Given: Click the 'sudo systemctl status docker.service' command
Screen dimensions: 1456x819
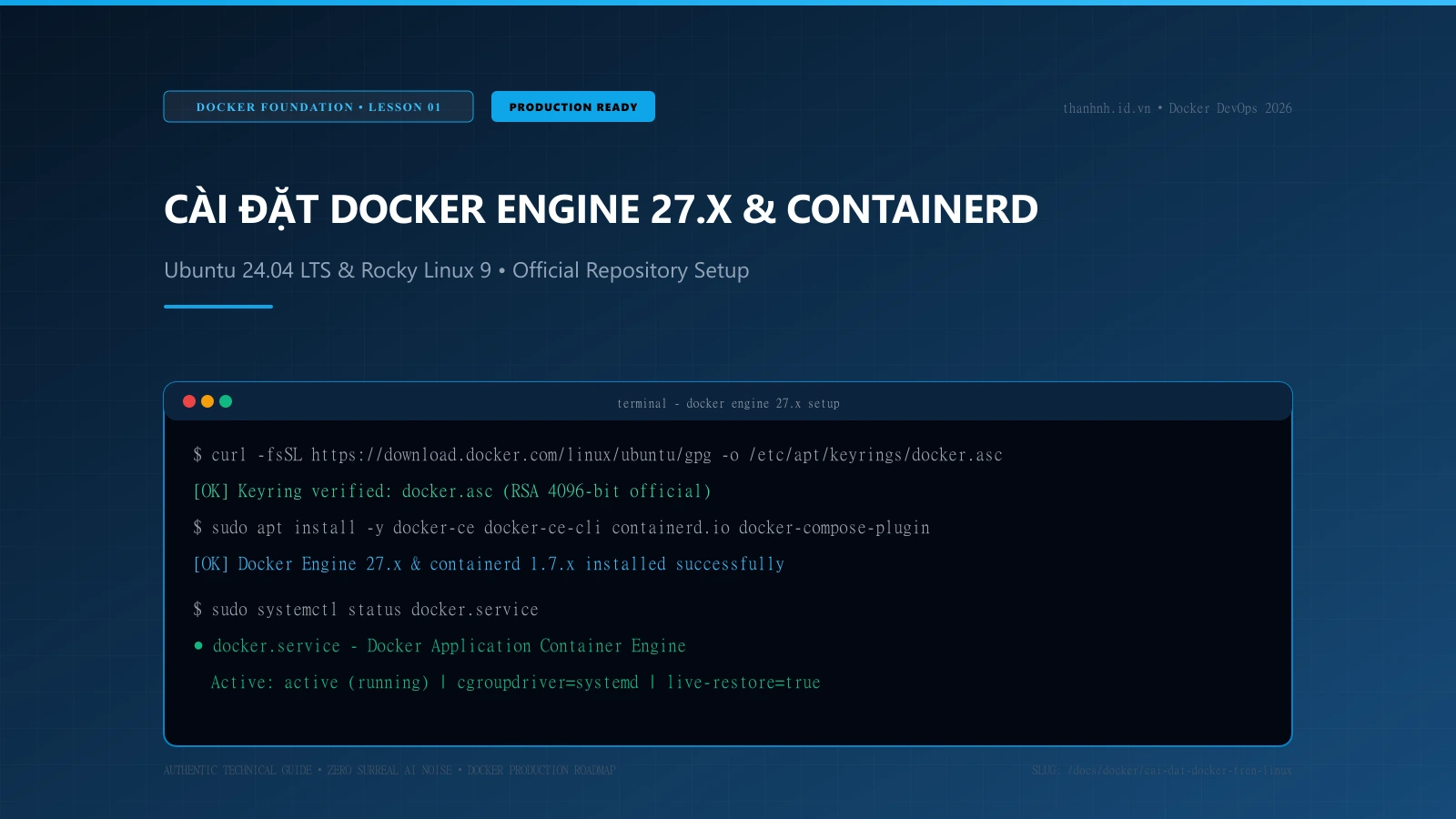Looking at the screenshot, I should (x=366, y=610).
